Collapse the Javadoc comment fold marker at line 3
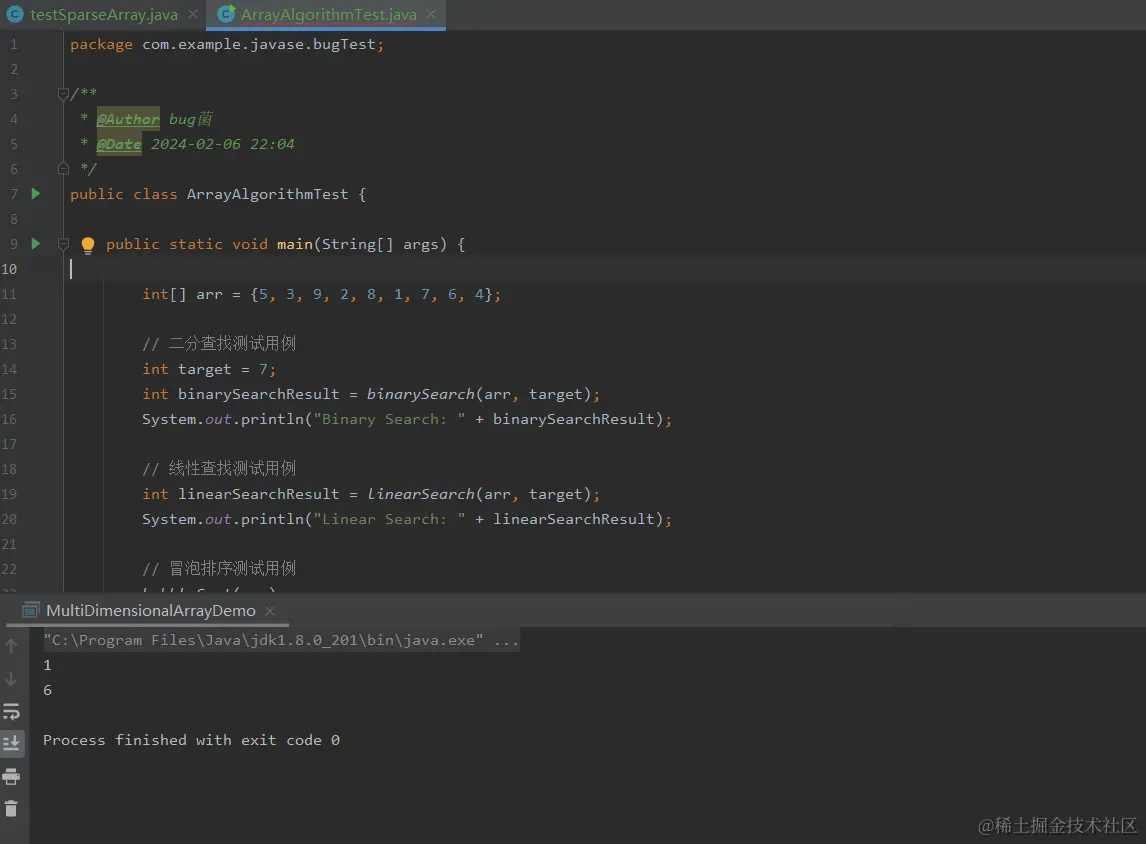Screen dimensions: 1146x844 click(64, 94)
